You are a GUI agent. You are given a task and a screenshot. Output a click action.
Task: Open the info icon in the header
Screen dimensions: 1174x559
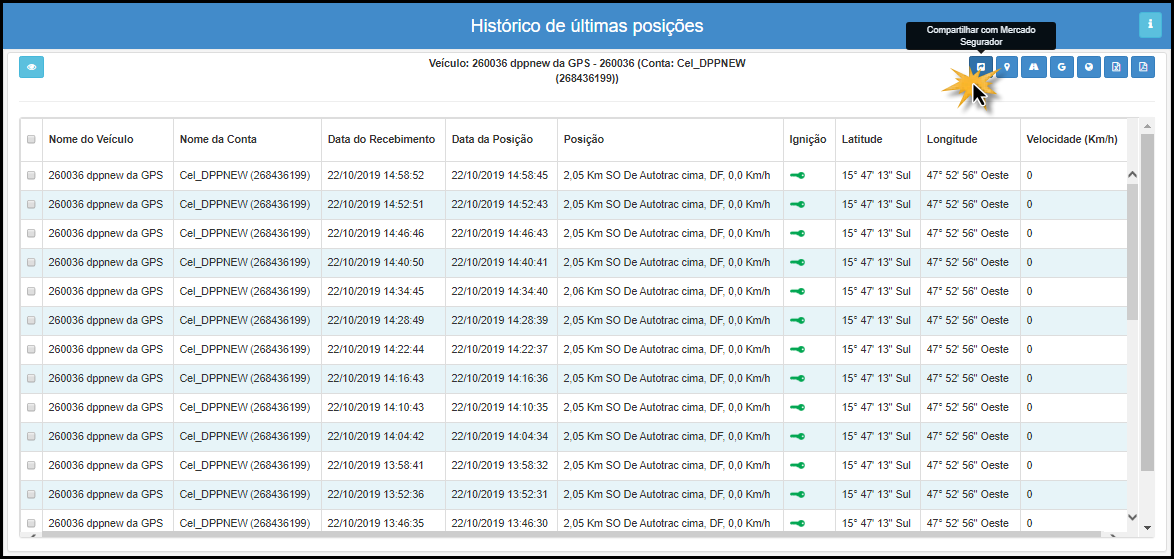click(x=1149, y=25)
